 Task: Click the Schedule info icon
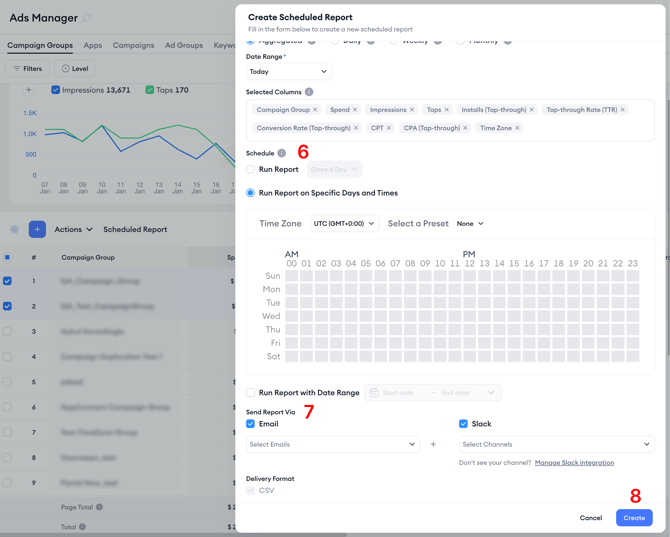[x=282, y=153]
